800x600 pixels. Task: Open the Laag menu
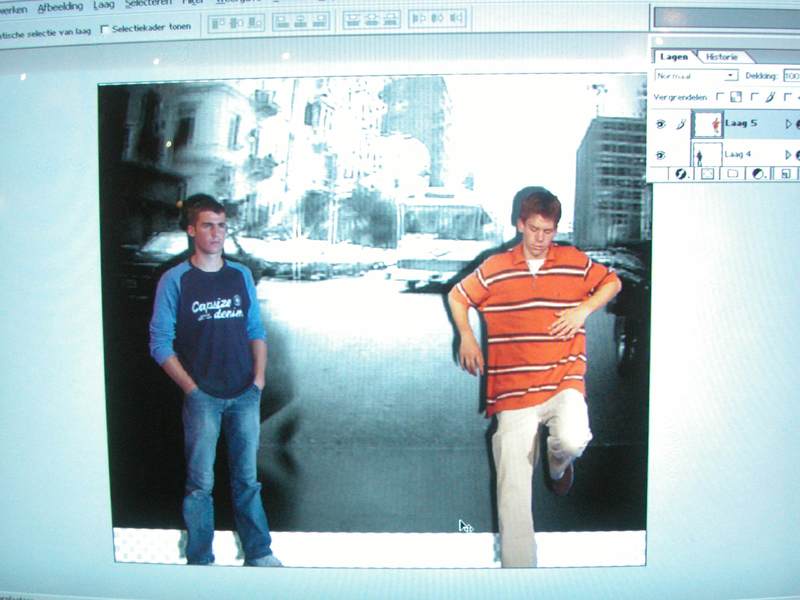(x=104, y=6)
